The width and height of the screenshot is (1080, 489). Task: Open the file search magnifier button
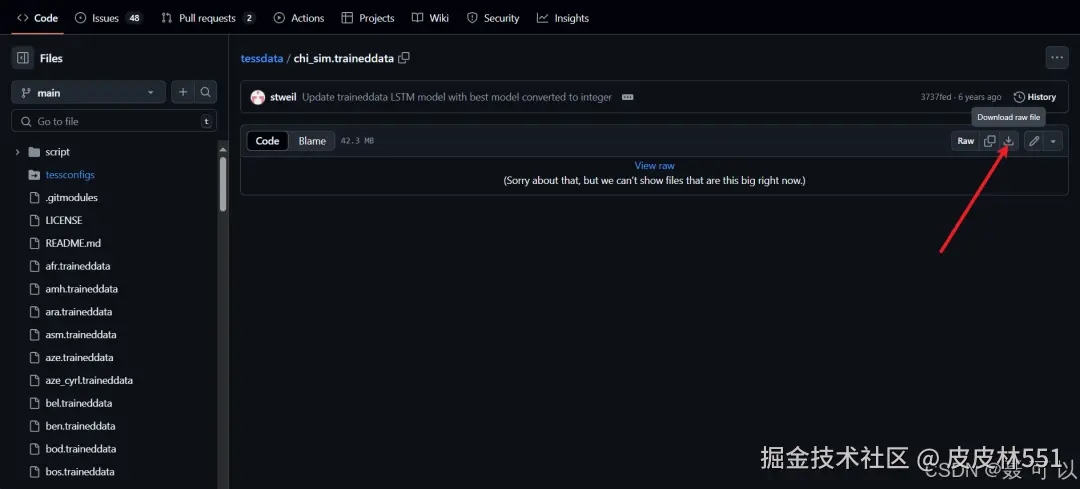click(x=205, y=92)
